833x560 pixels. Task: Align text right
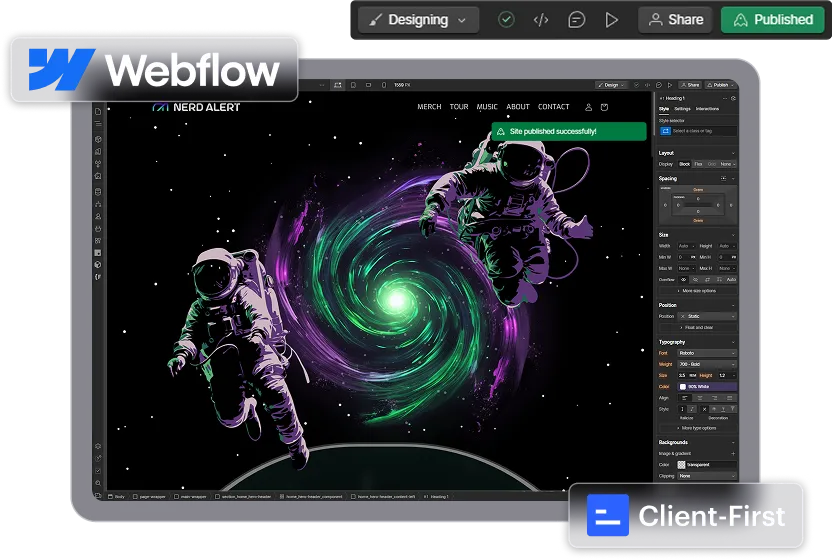tap(715, 398)
